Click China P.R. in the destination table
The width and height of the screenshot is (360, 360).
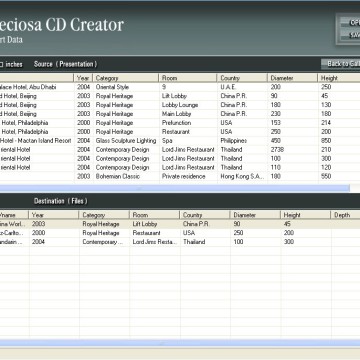pos(196,224)
